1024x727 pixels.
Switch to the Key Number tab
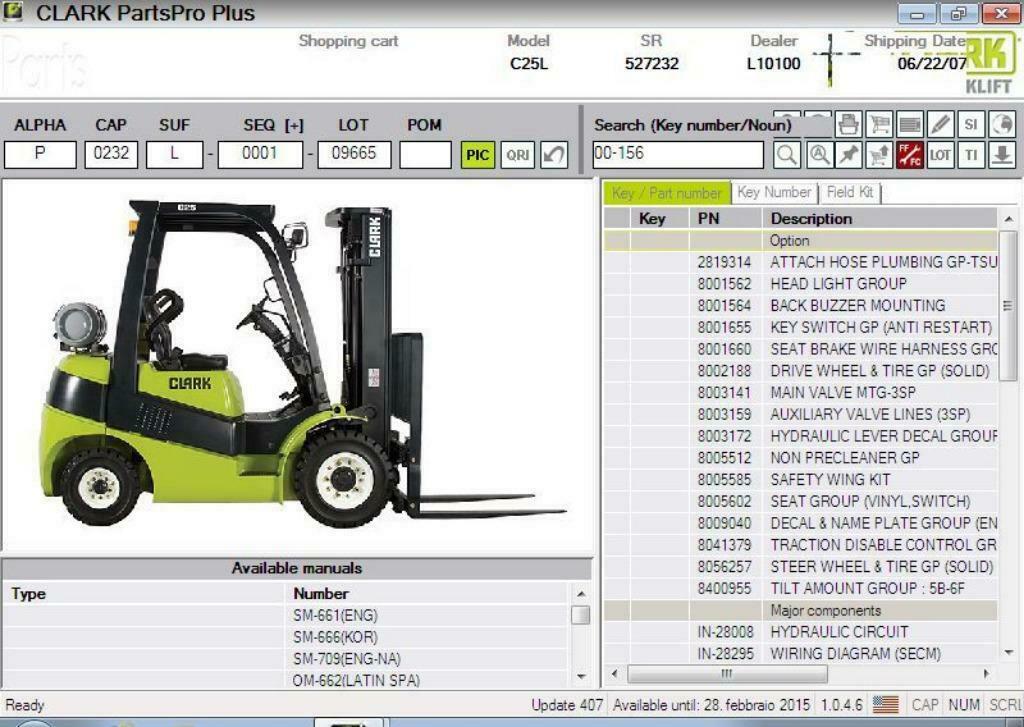click(774, 192)
